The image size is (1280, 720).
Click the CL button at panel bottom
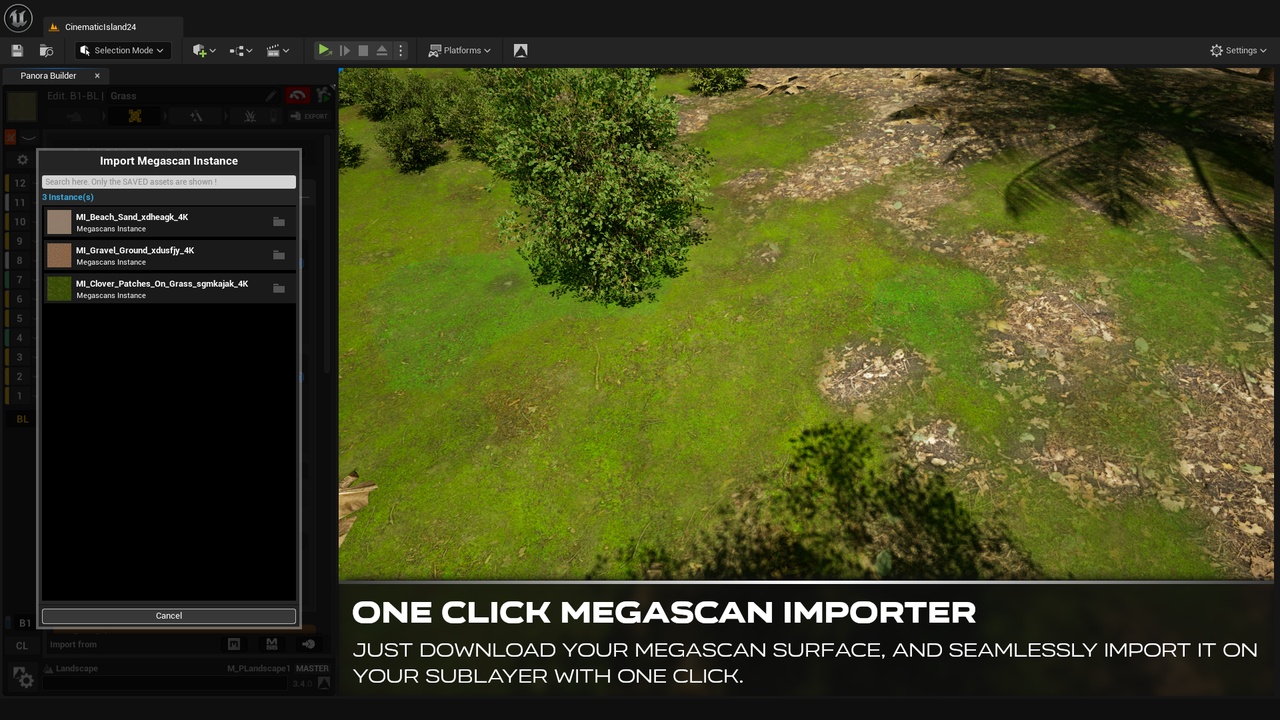click(x=22, y=646)
